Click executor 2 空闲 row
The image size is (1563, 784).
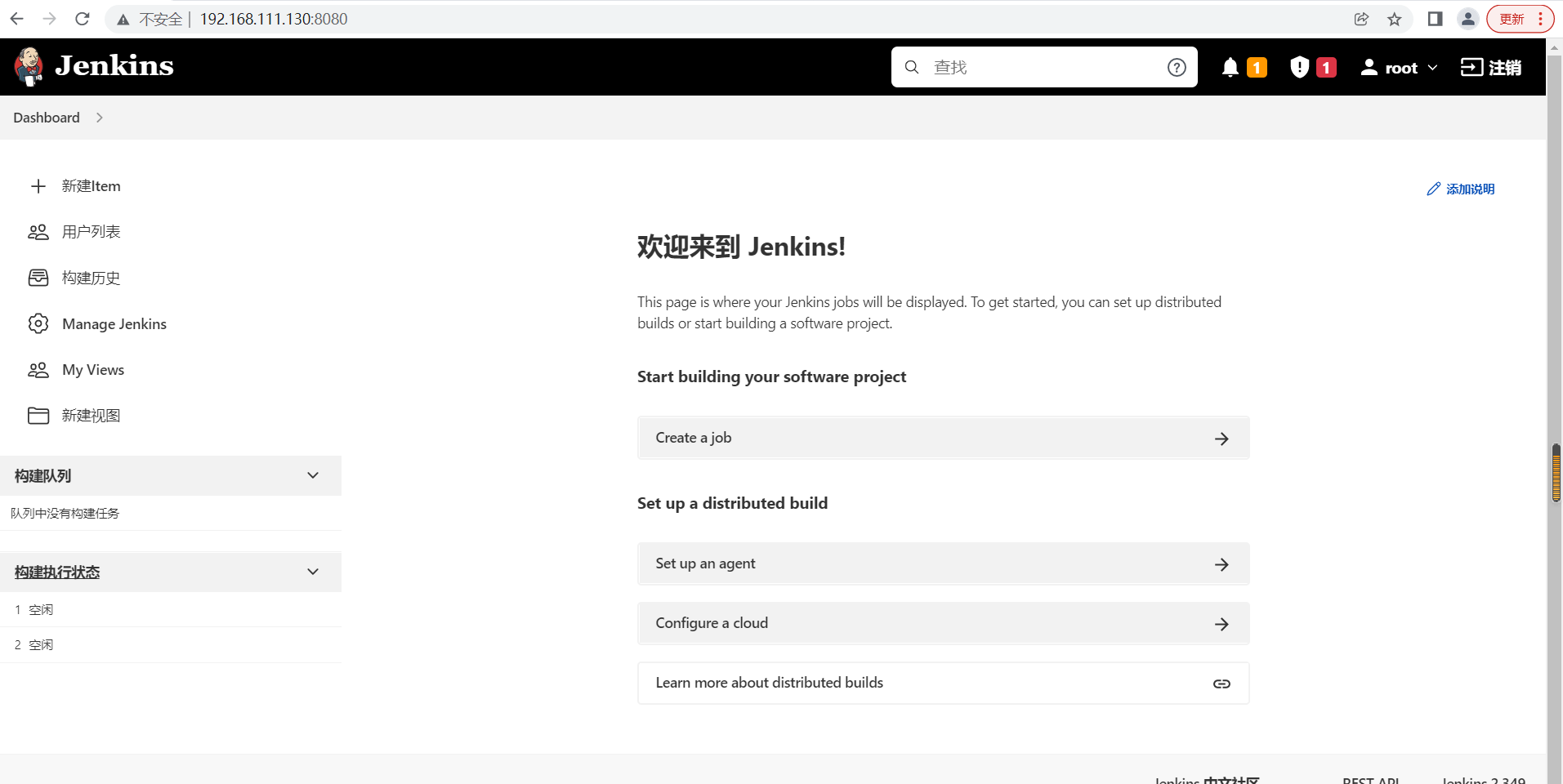click(171, 645)
